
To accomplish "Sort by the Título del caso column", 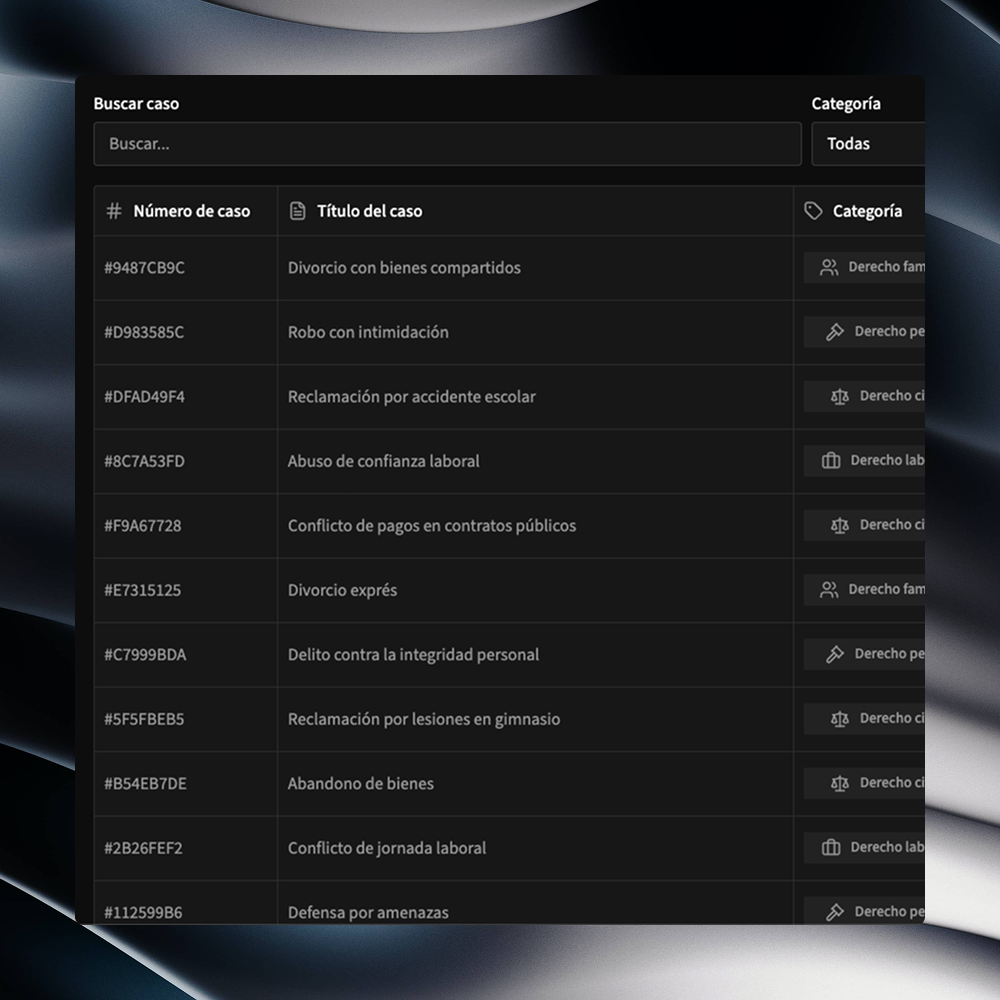I will tap(369, 211).
